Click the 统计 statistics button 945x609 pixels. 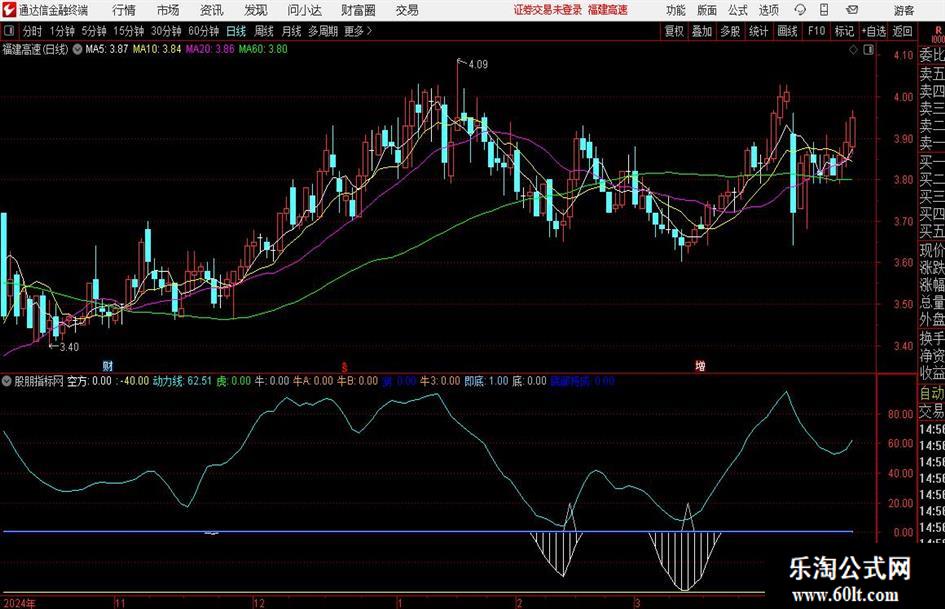[758, 31]
